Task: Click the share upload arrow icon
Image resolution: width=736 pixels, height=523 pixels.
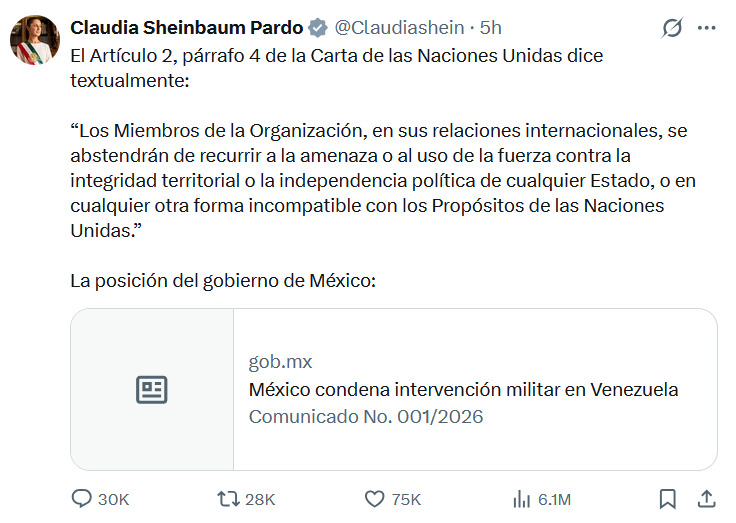Action: (705, 498)
